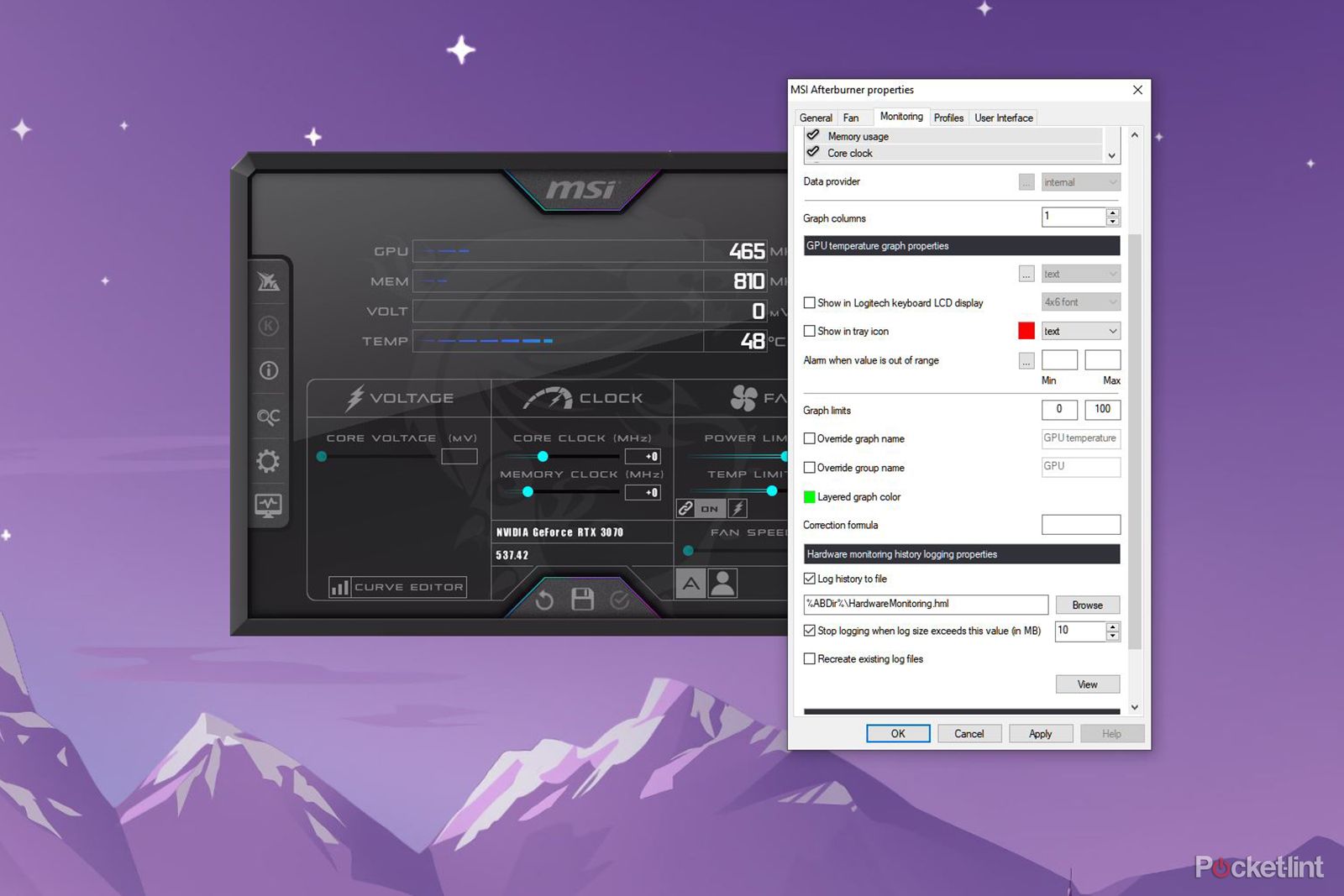Enable Recreate existing log files

tap(810, 659)
